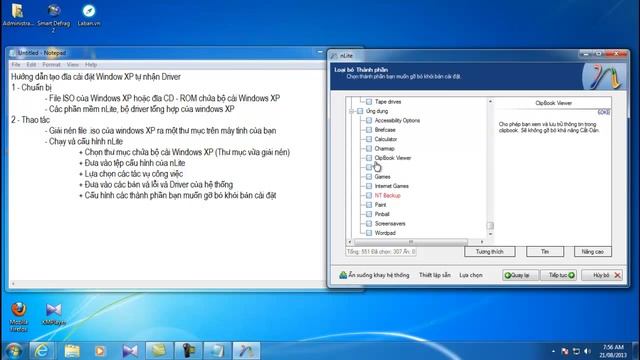Open Notepad Format menu
640x360 pixels.
(51, 64)
